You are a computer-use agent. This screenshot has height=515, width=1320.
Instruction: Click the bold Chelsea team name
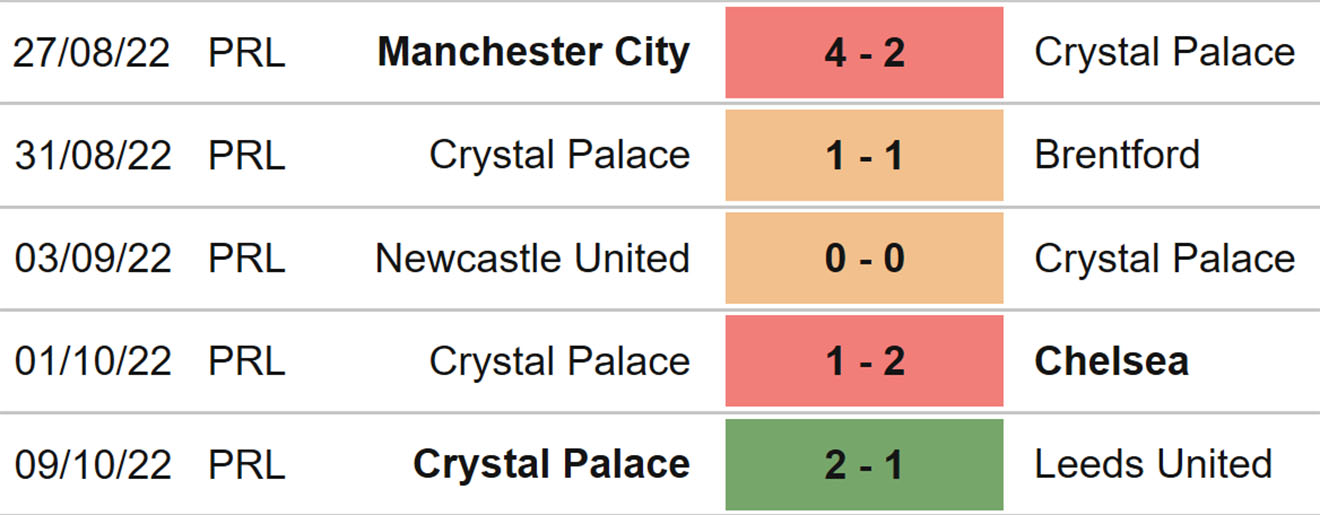point(1111,362)
